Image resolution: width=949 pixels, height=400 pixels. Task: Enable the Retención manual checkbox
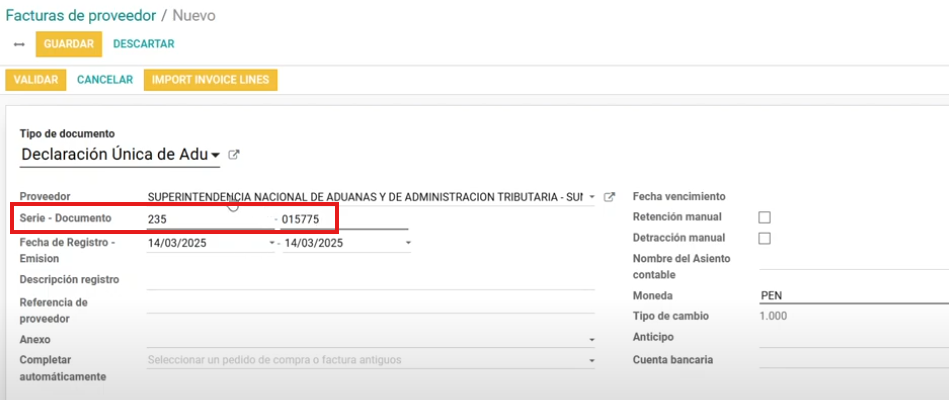765,217
